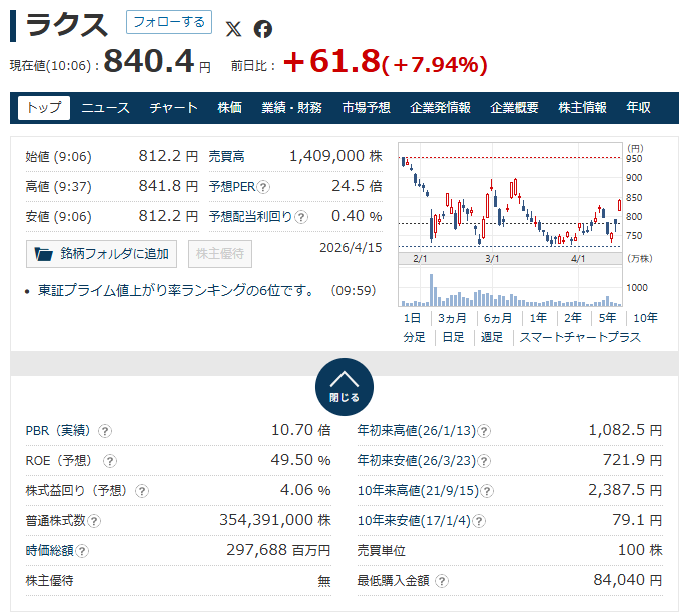Switch chart to 5年 range
Viewport: 680px width, 614px height.
(607, 318)
